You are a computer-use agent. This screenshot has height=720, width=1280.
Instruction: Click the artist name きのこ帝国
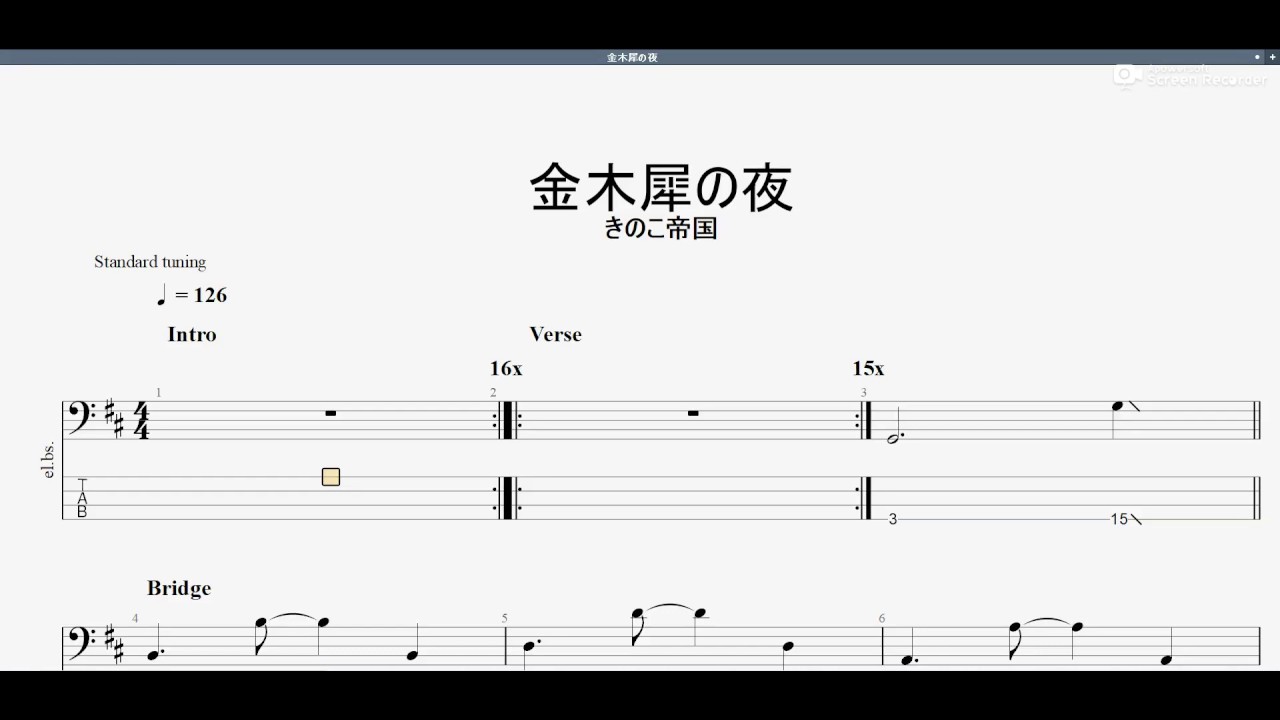tap(661, 229)
